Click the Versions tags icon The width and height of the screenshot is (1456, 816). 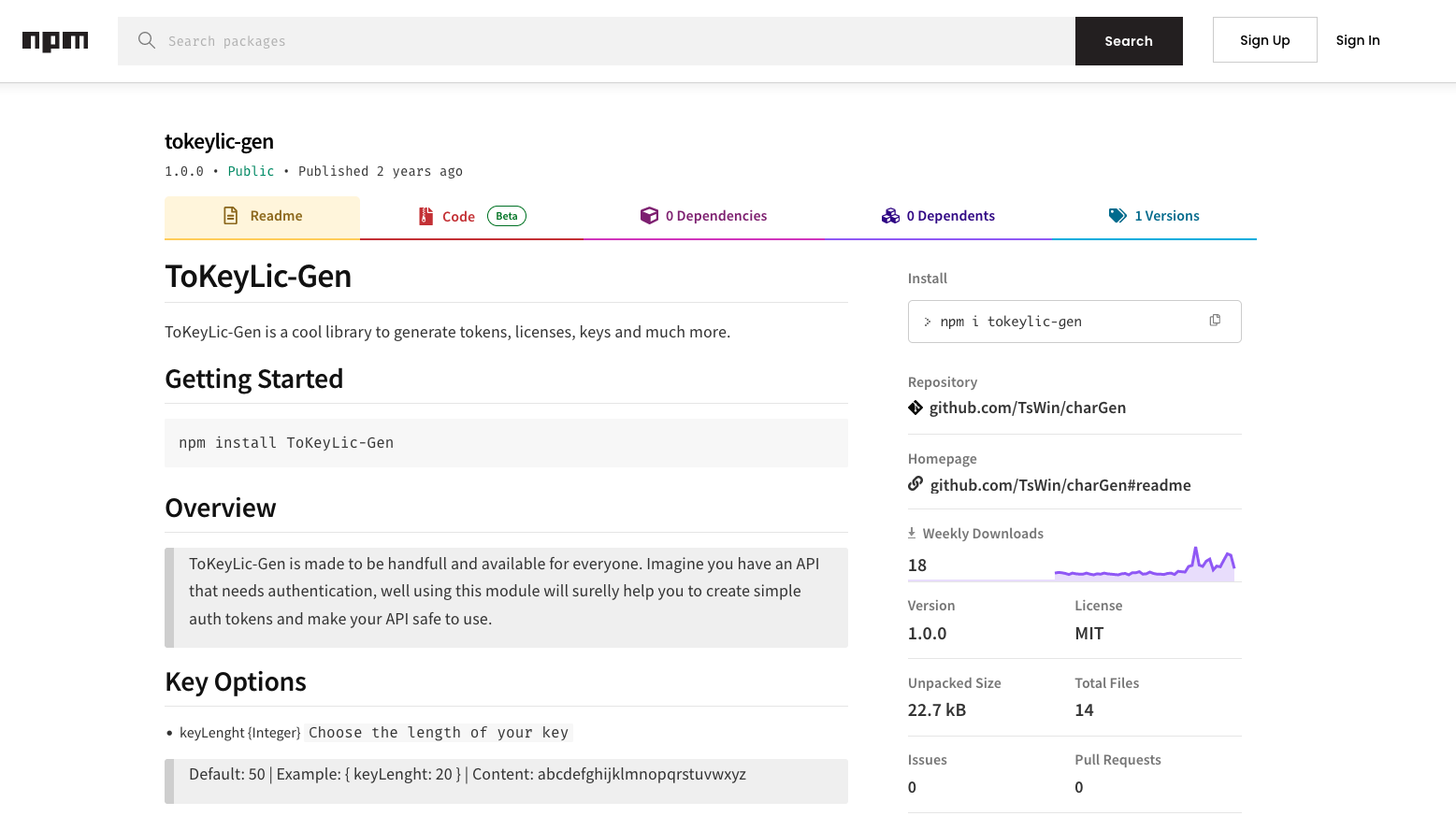(1117, 216)
